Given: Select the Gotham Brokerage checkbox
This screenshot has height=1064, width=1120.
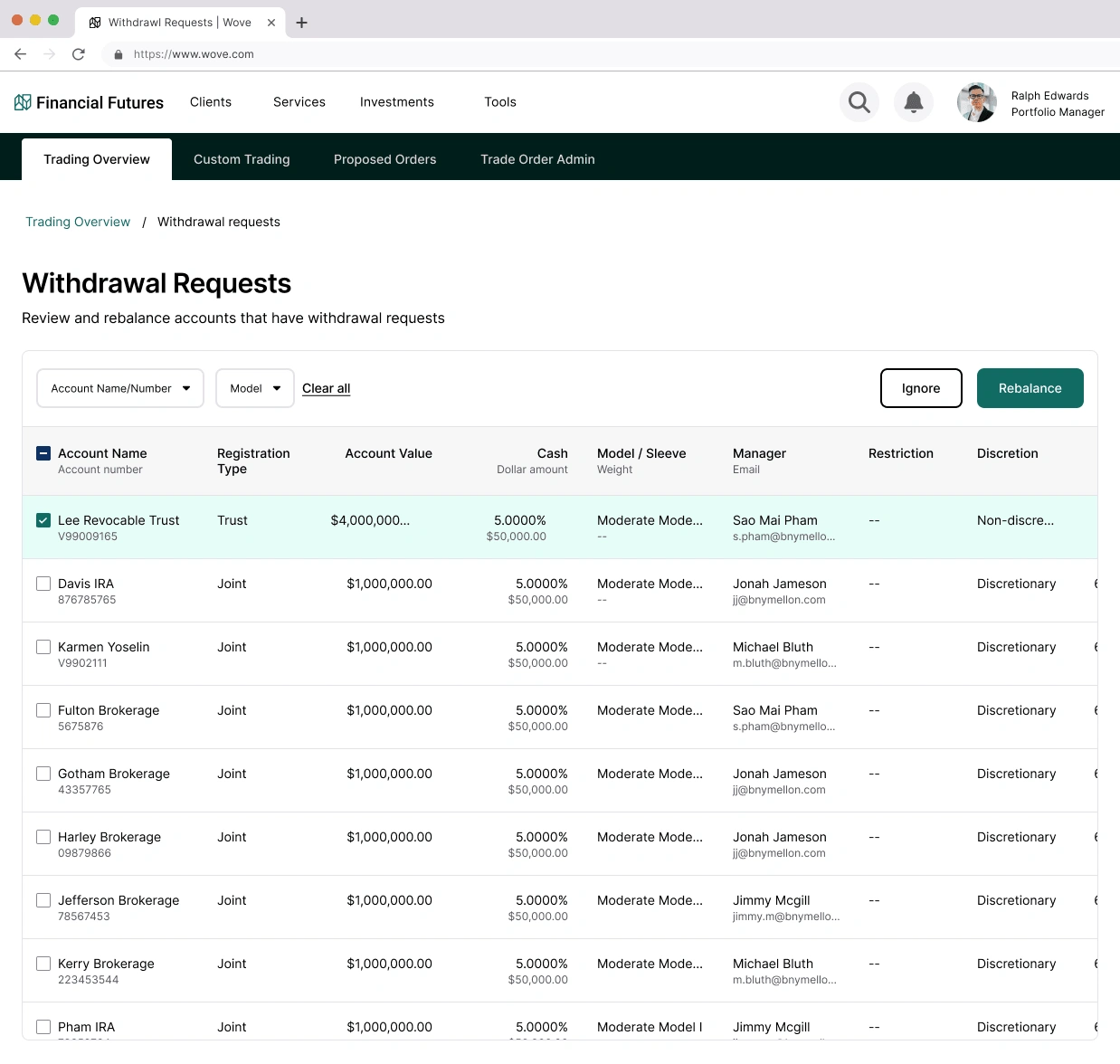Looking at the screenshot, I should (43, 774).
